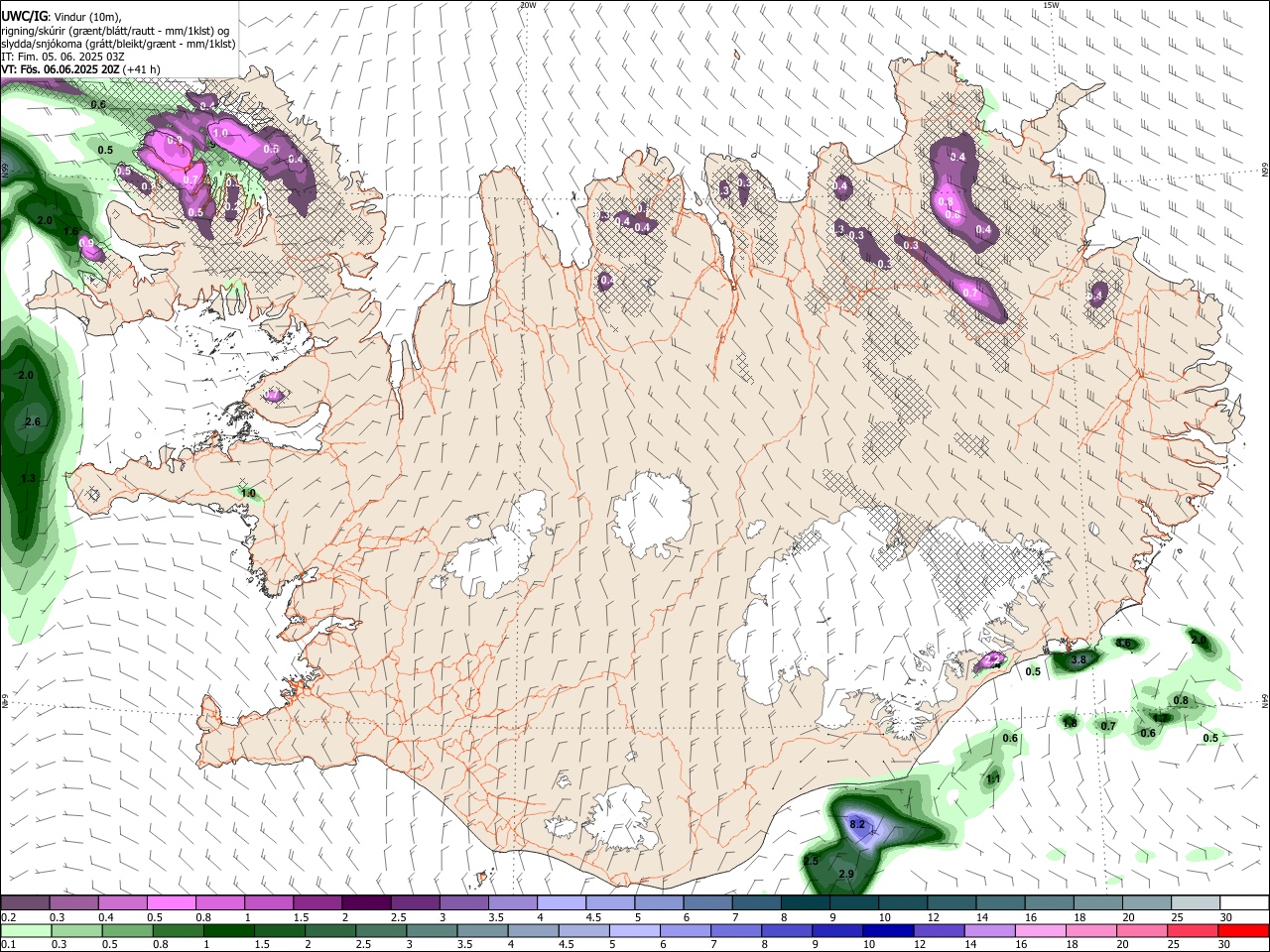1270x952 pixels.
Task: Click the 1.1 rain value southeast of Iceland
Action: tap(993, 779)
